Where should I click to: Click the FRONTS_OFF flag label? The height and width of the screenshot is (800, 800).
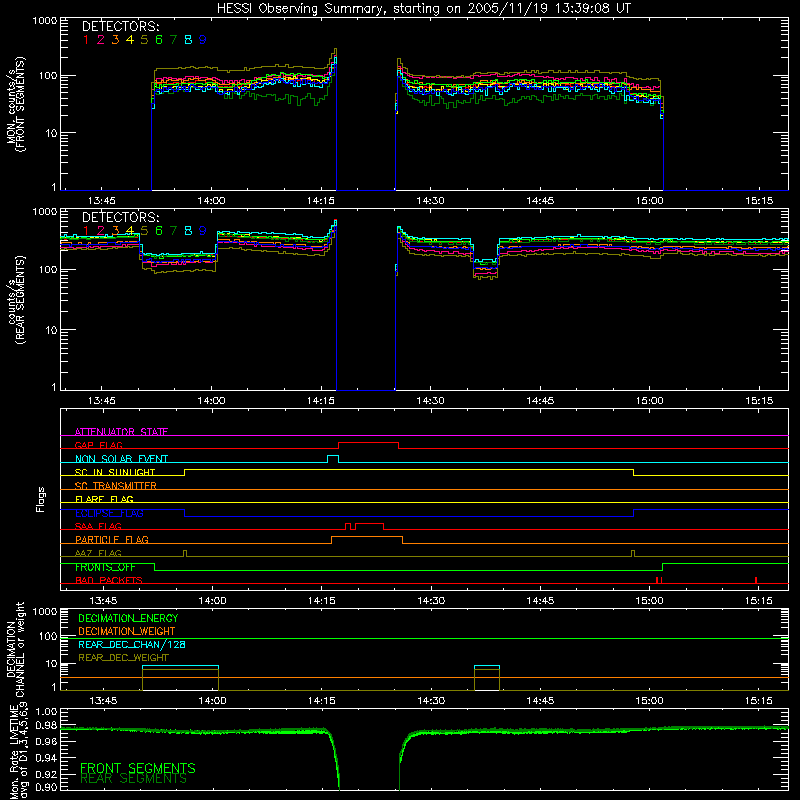coord(105,567)
